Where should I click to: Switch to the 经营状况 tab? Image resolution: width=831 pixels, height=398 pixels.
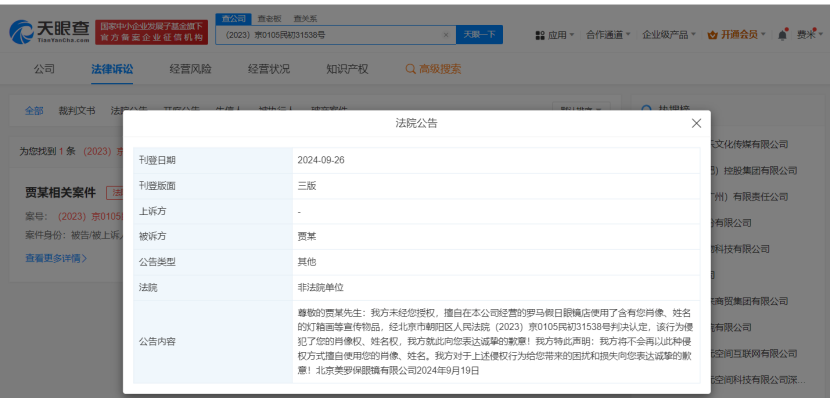point(269,69)
